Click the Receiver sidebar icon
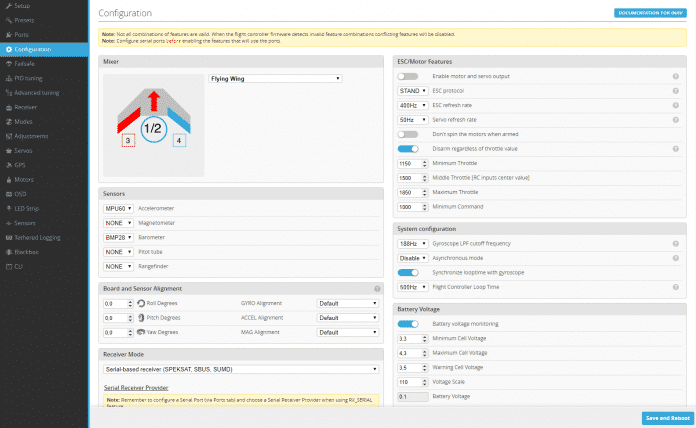The width and height of the screenshot is (696, 428). [7, 106]
